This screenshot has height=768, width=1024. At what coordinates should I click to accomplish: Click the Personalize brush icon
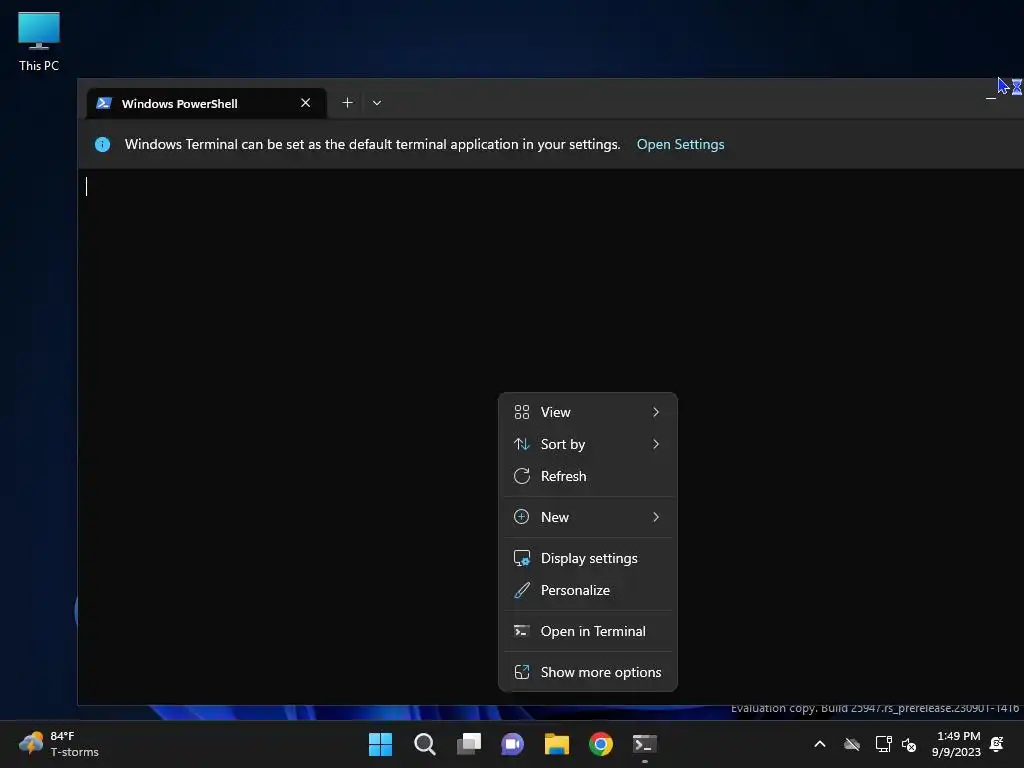click(521, 590)
